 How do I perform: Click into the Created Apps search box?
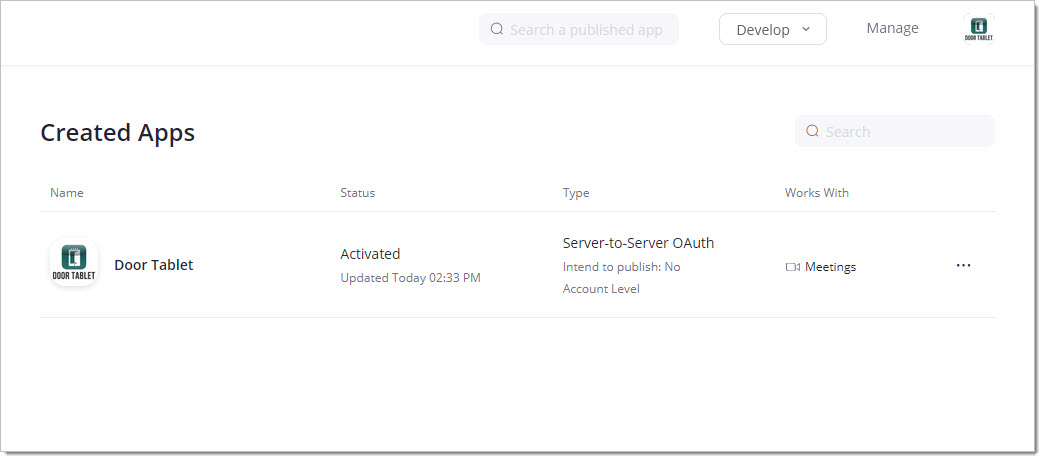[905, 131]
